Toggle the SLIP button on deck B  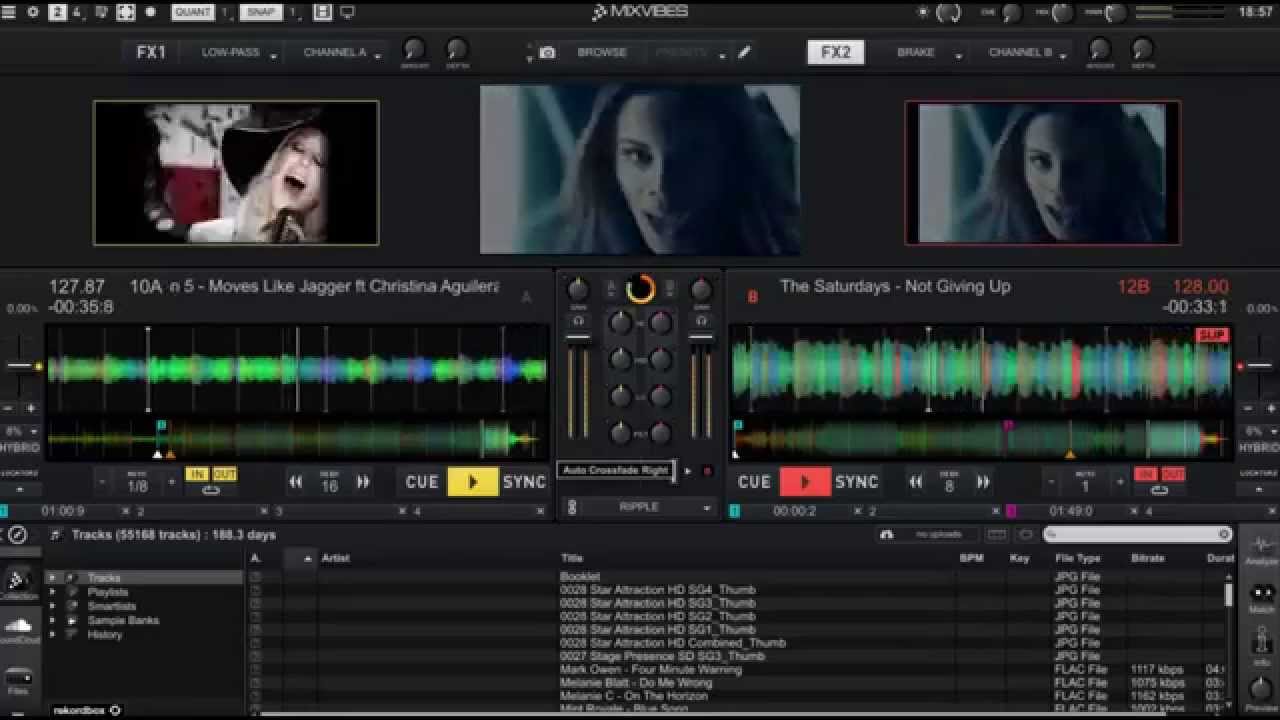coord(1212,335)
